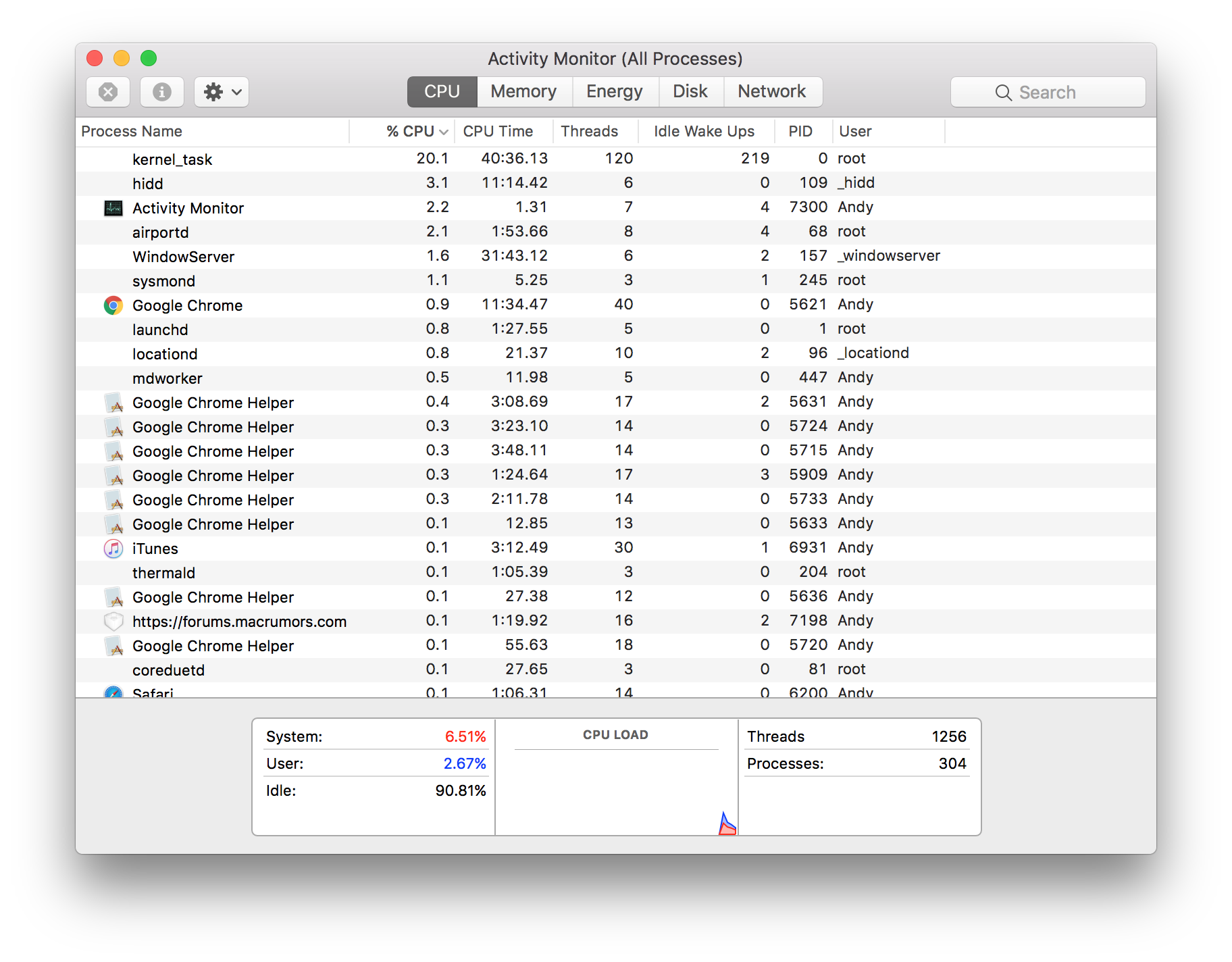Select the mdworker process
Screen dimensions: 1232x962
(616, 378)
